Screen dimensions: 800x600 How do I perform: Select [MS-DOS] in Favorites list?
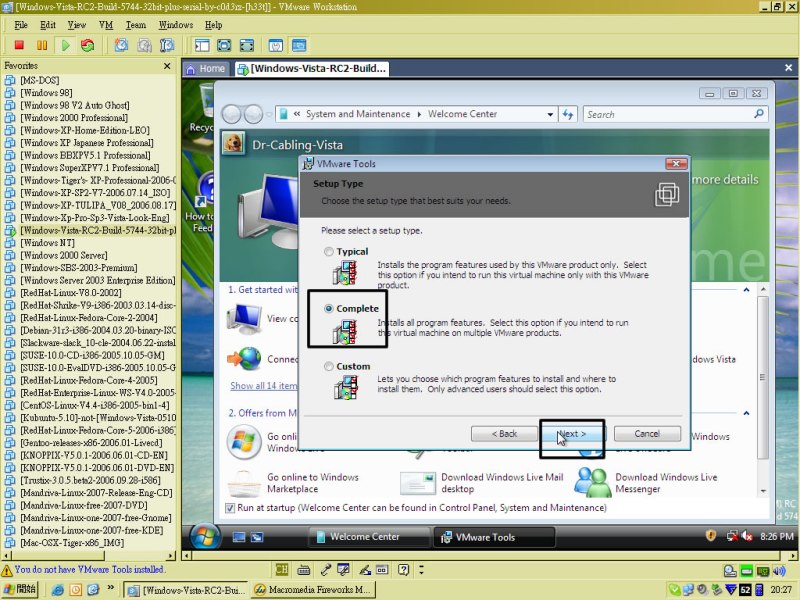coord(39,80)
